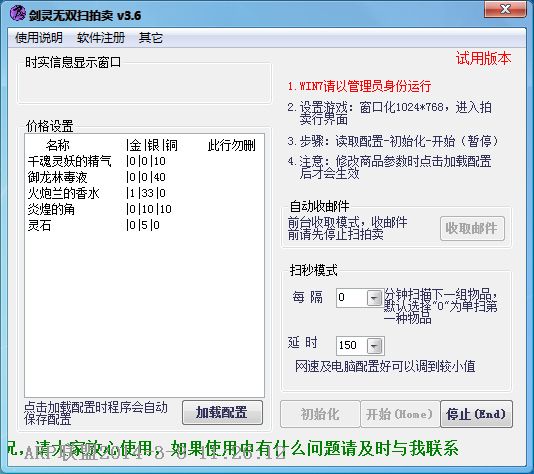534x474 pixels.
Task: Click the price values |0 |0 |40
Action: (146, 177)
